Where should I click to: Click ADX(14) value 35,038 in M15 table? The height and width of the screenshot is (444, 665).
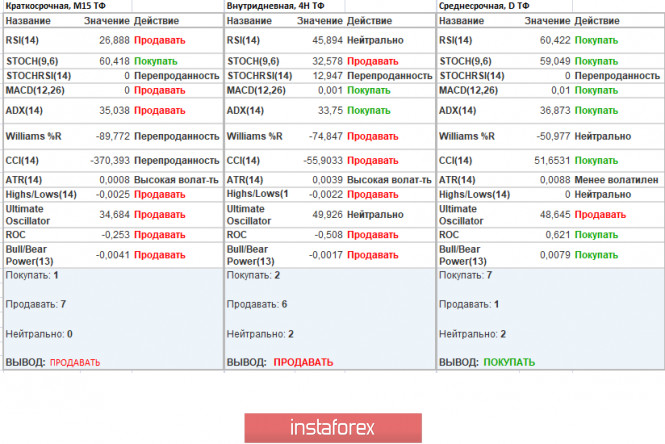point(114,111)
